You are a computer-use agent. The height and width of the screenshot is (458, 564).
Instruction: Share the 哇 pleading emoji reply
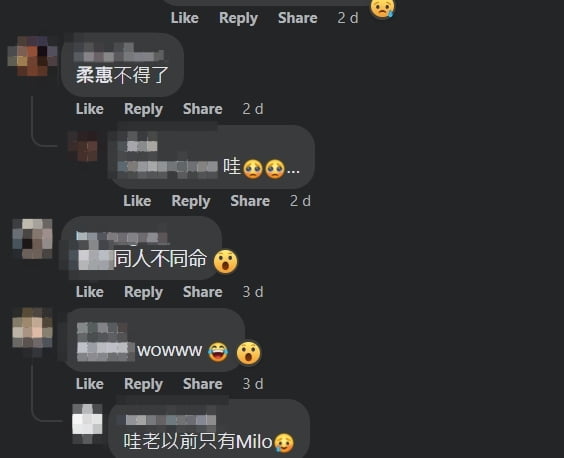point(250,201)
